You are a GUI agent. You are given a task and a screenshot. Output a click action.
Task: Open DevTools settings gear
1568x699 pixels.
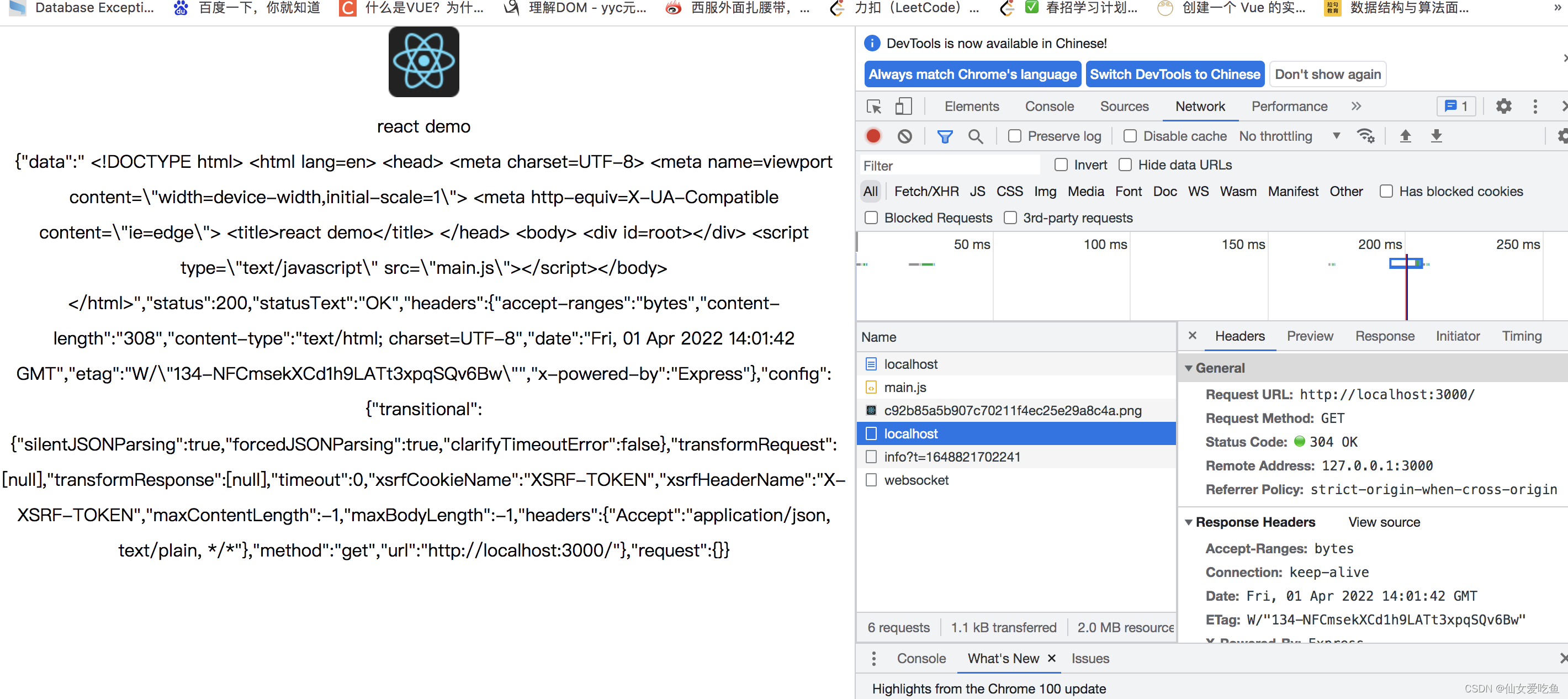pyautogui.click(x=1503, y=107)
